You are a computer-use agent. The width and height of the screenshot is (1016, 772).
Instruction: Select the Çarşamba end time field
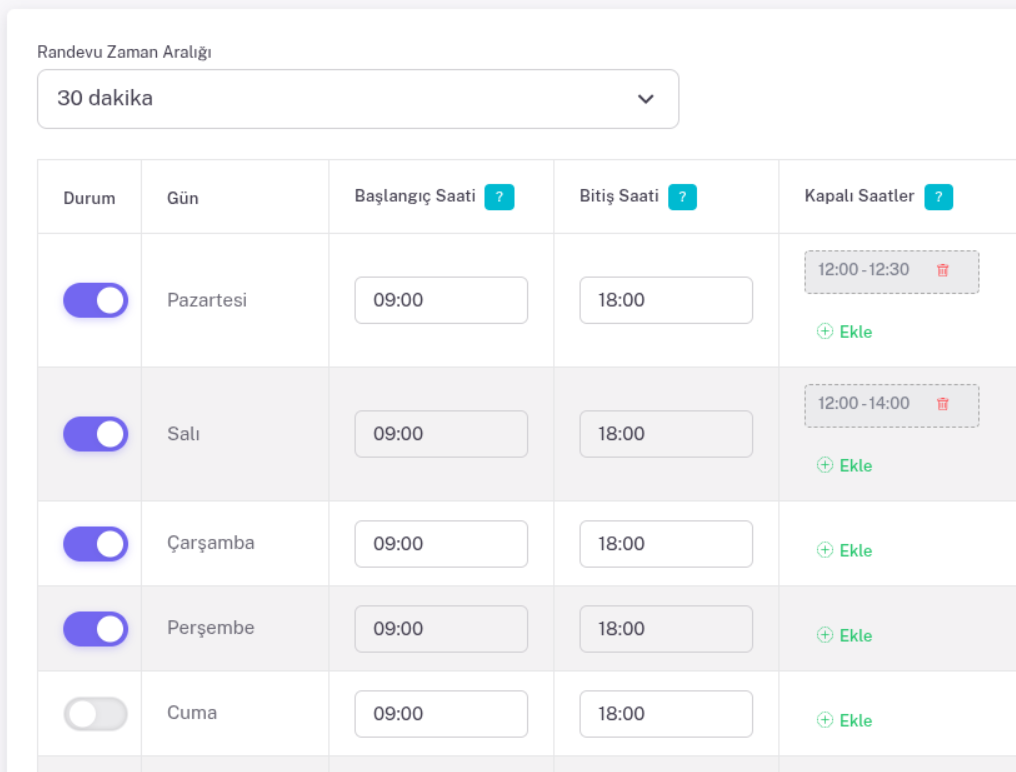(666, 544)
